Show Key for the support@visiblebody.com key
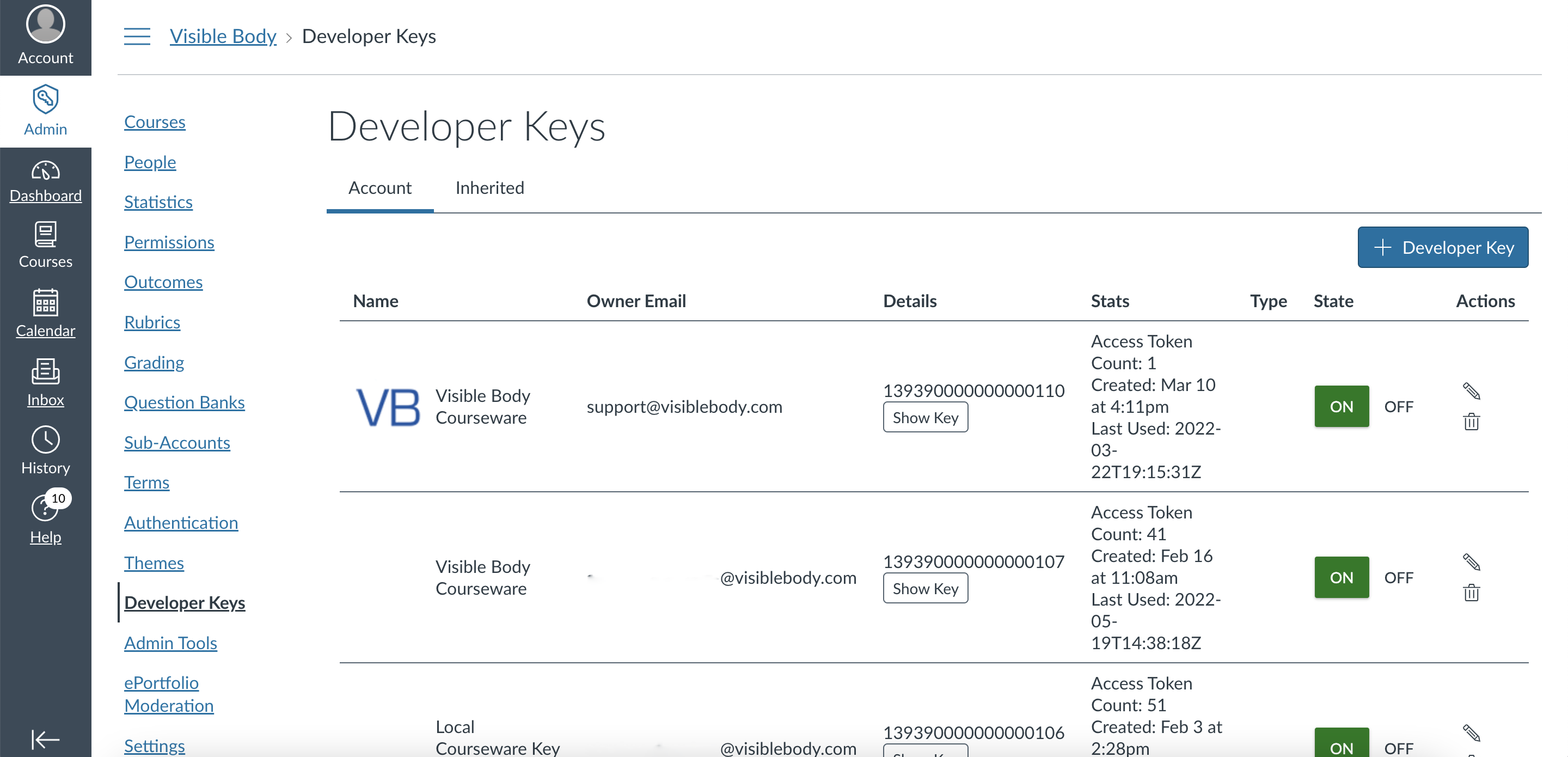This screenshot has height=757, width=1568. [x=925, y=417]
